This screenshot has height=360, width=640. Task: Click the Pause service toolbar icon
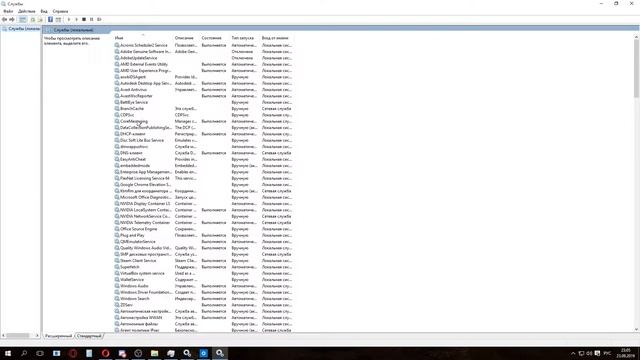(x=91, y=20)
